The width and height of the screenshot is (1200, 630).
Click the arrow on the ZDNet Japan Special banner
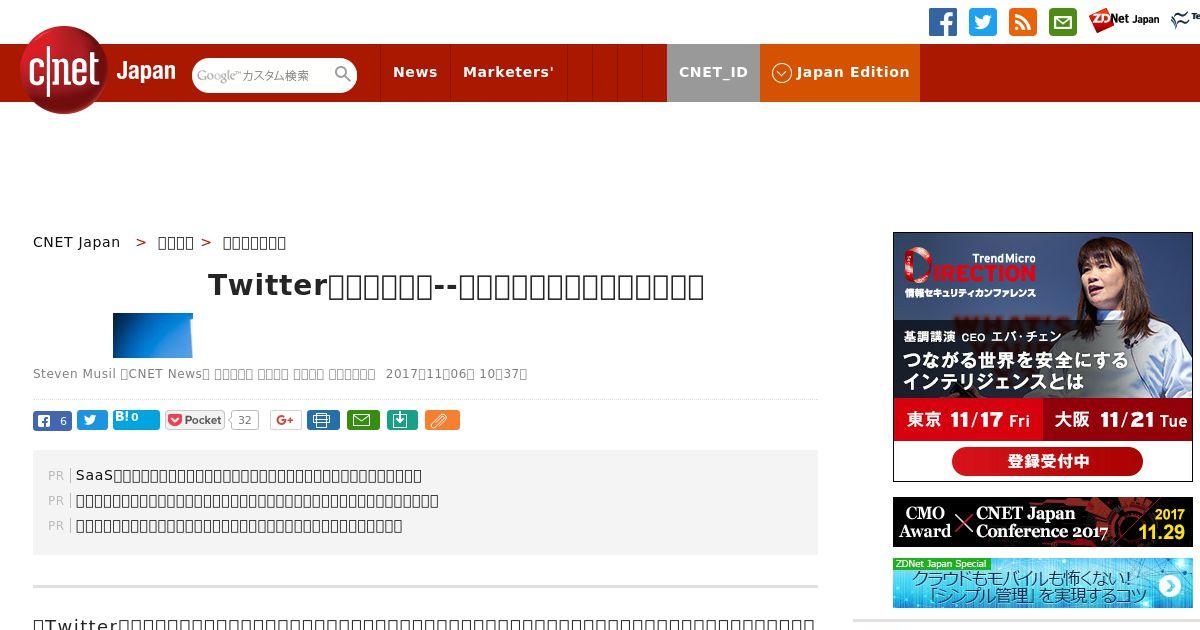click(1169, 586)
